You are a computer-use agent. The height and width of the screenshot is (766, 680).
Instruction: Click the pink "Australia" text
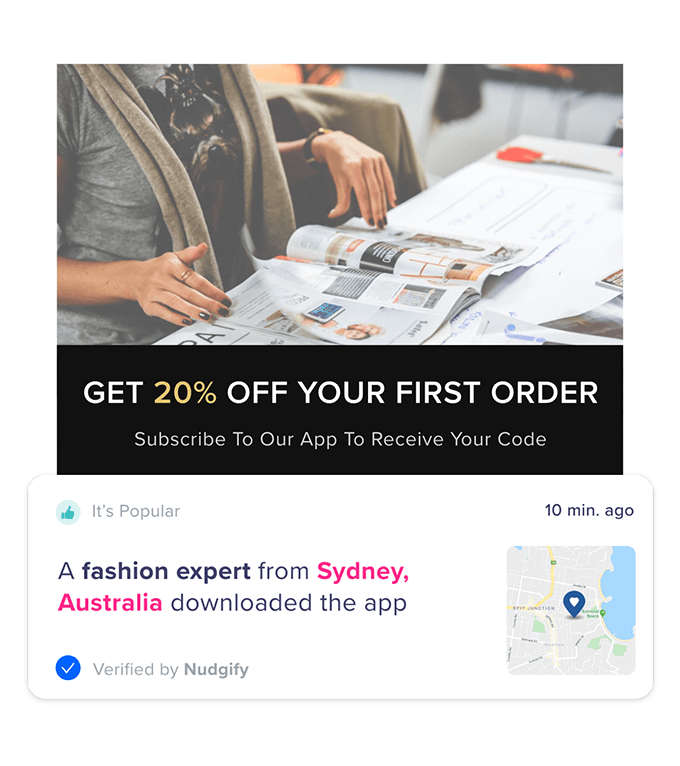tap(110, 602)
